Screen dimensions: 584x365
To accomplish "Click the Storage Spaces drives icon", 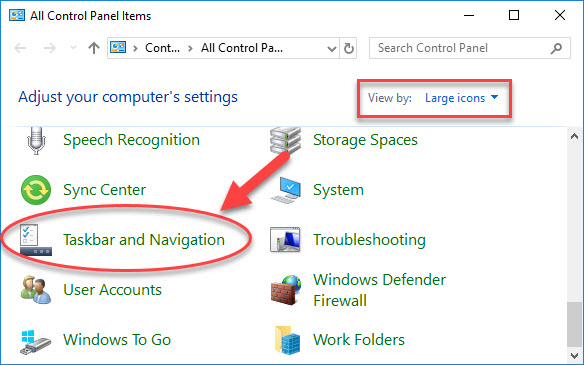I will point(285,140).
